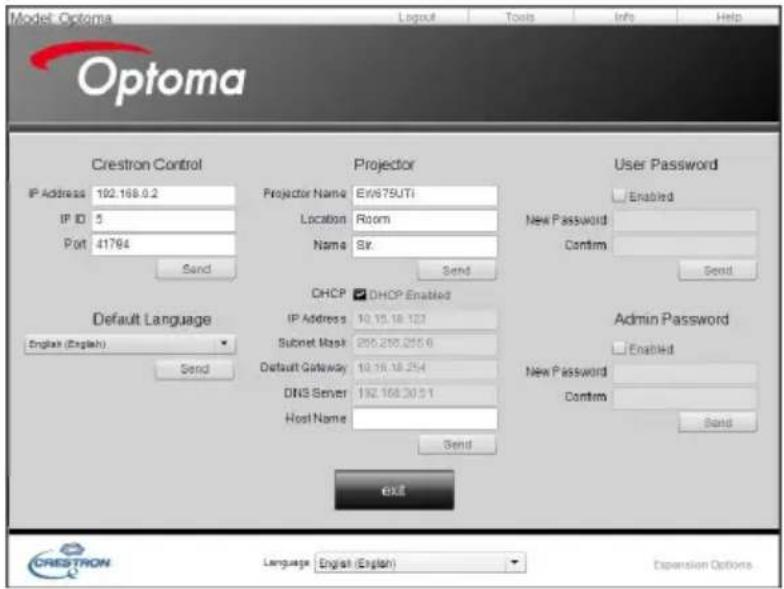The image size is (784, 589).
Task: Click the Crestron logo at bottom left
Action: [x=69, y=561]
